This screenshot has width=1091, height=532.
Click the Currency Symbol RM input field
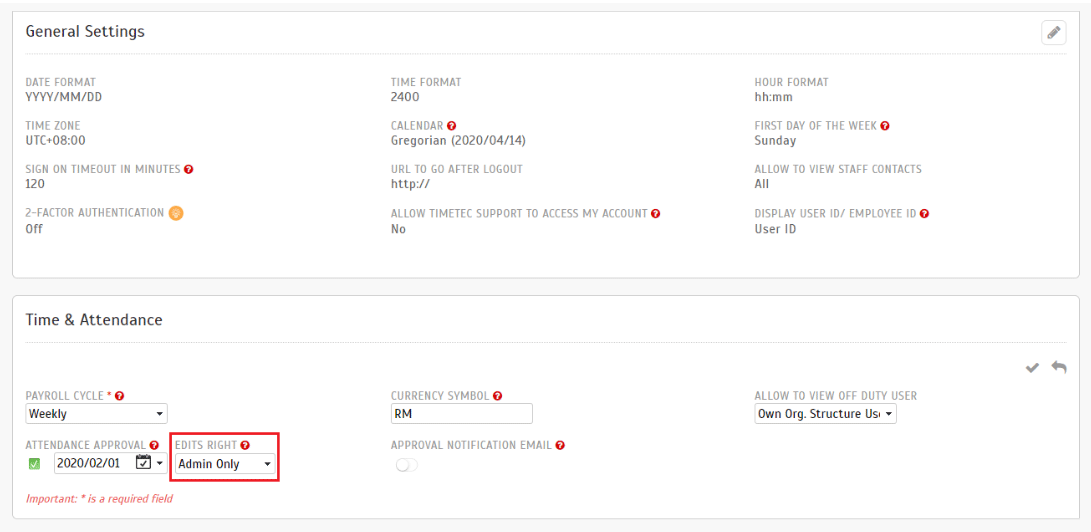click(x=461, y=414)
